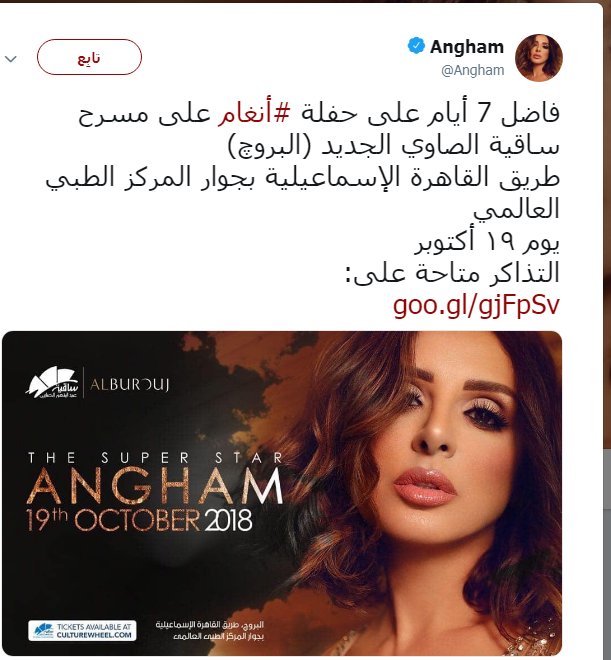This screenshot has width=611, height=660.
Task: Click the large ANGHAM title on the poster
Action: (x=155, y=486)
